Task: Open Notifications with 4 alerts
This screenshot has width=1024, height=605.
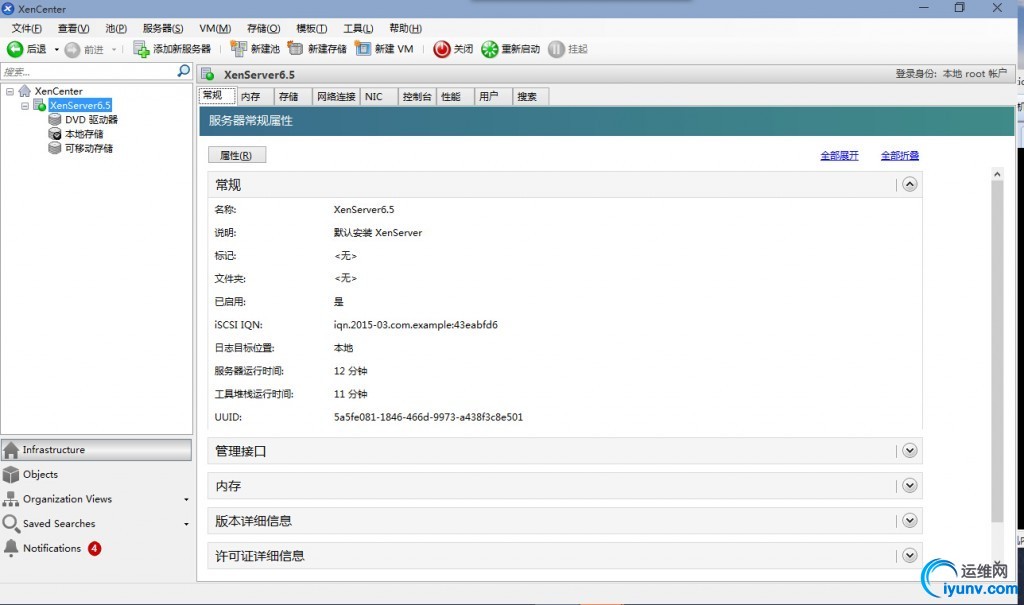Action: point(97,548)
